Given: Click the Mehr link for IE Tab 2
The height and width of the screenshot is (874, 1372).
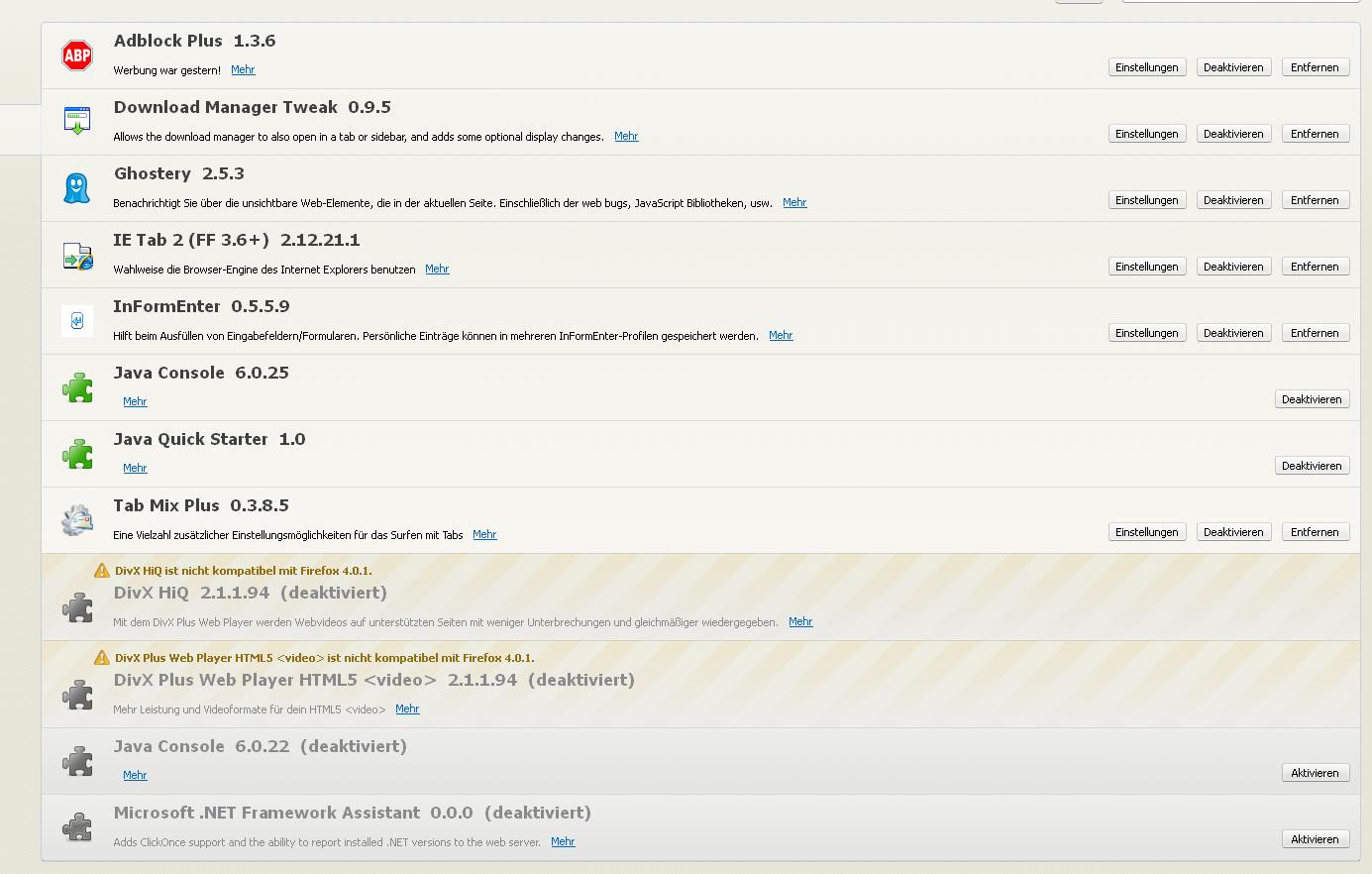Looking at the screenshot, I should point(437,270).
